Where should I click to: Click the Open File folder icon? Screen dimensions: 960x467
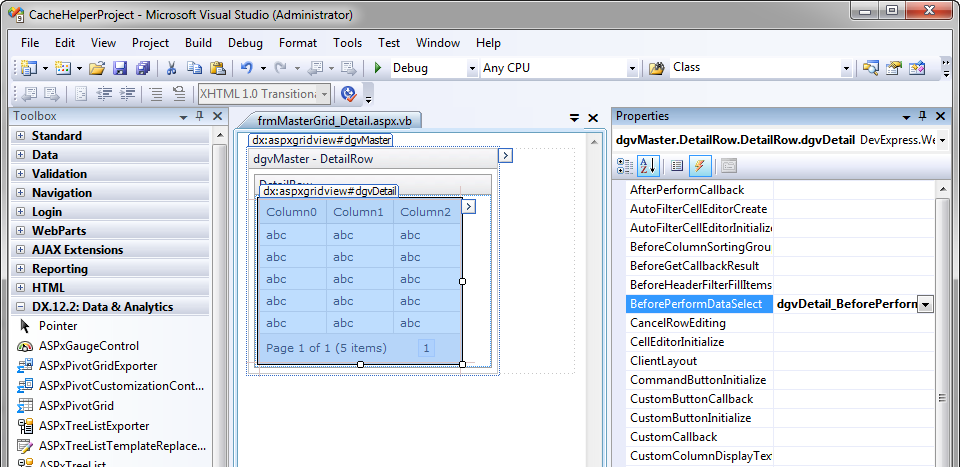[x=97, y=68]
